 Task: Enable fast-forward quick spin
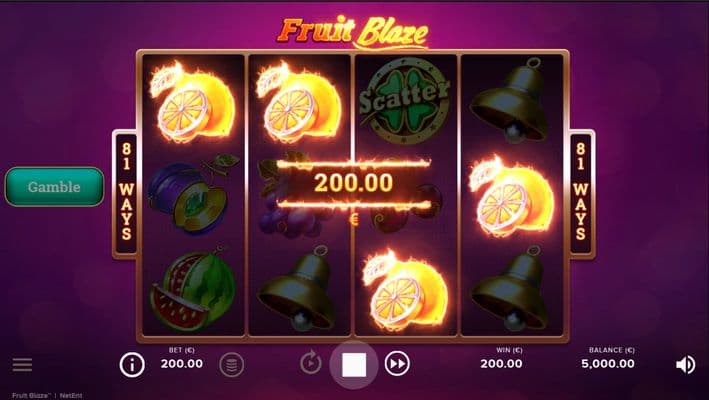397,363
